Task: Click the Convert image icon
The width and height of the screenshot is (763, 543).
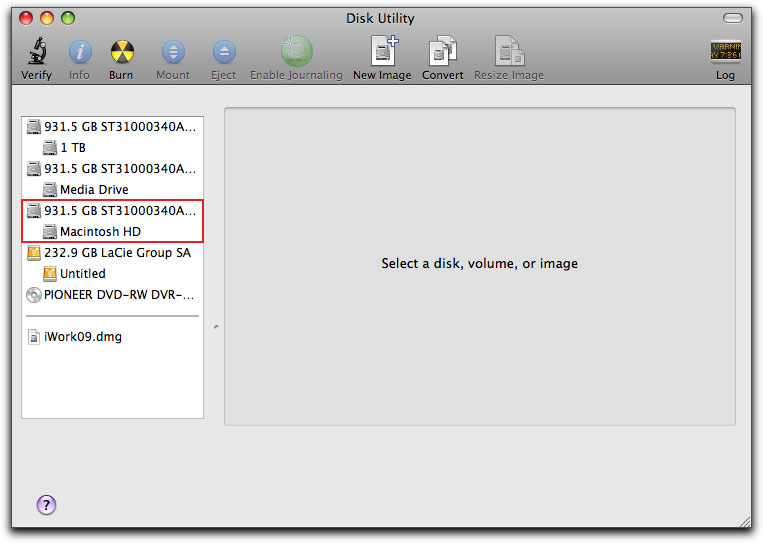Action: [x=442, y=51]
